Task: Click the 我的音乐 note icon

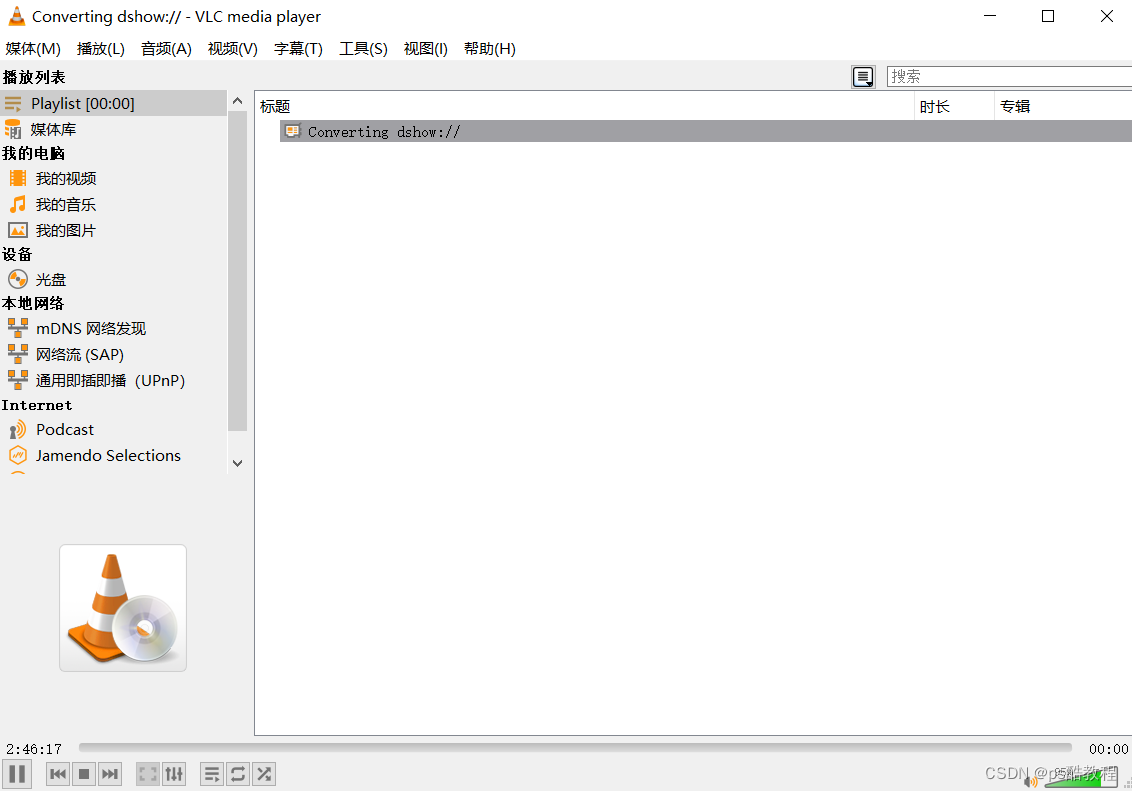Action: coord(18,204)
